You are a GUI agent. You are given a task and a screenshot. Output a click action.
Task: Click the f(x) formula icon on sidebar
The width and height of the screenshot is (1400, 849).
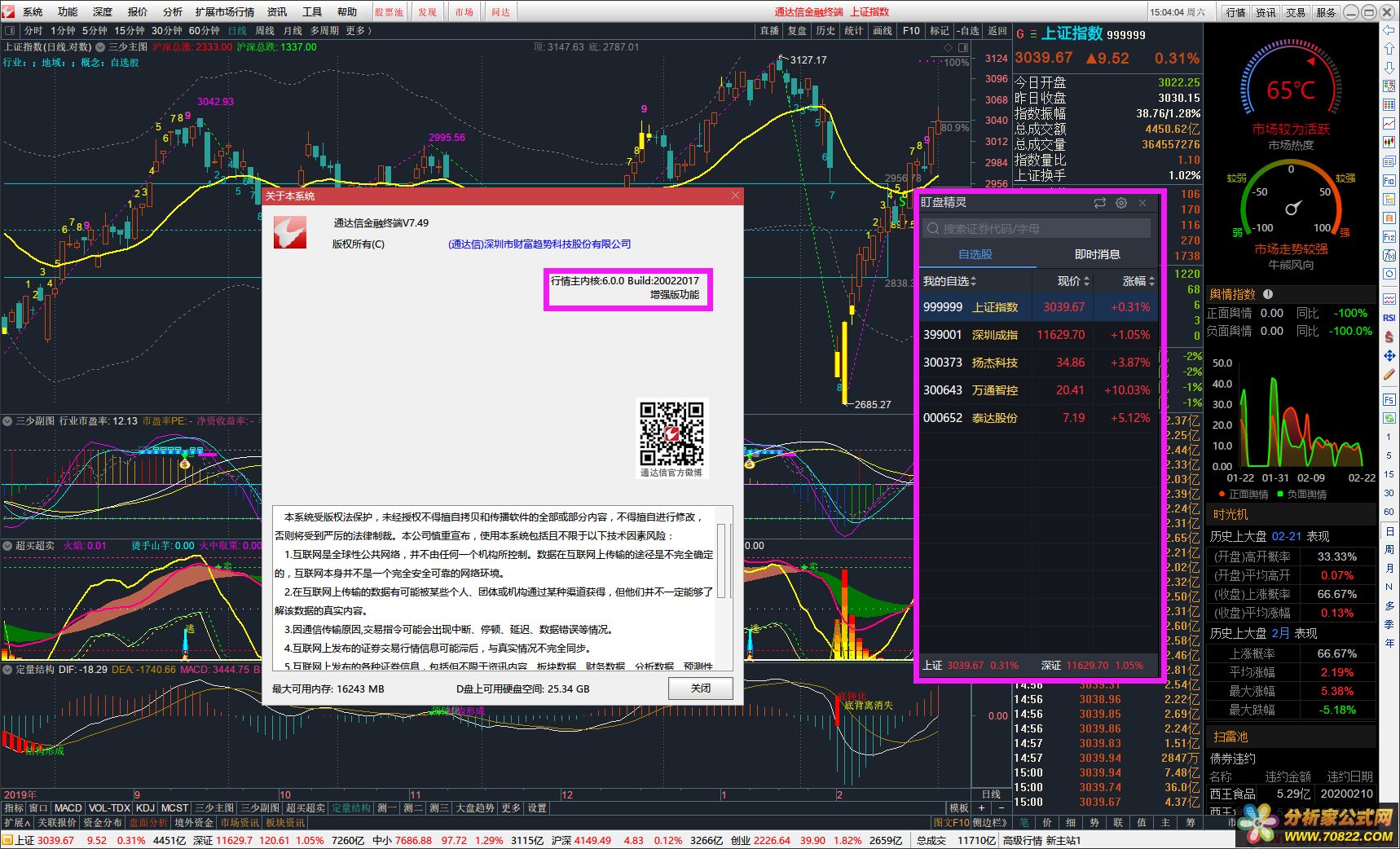(x=1389, y=255)
